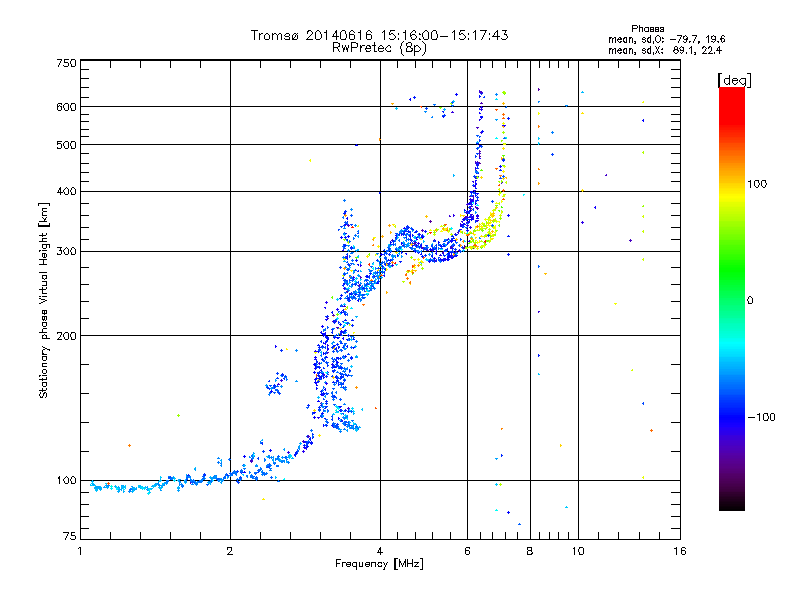Click the plot title 'Tromsø 20140616 15:16:00-15:17:43'
800x600 pixels.
point(379,35)
